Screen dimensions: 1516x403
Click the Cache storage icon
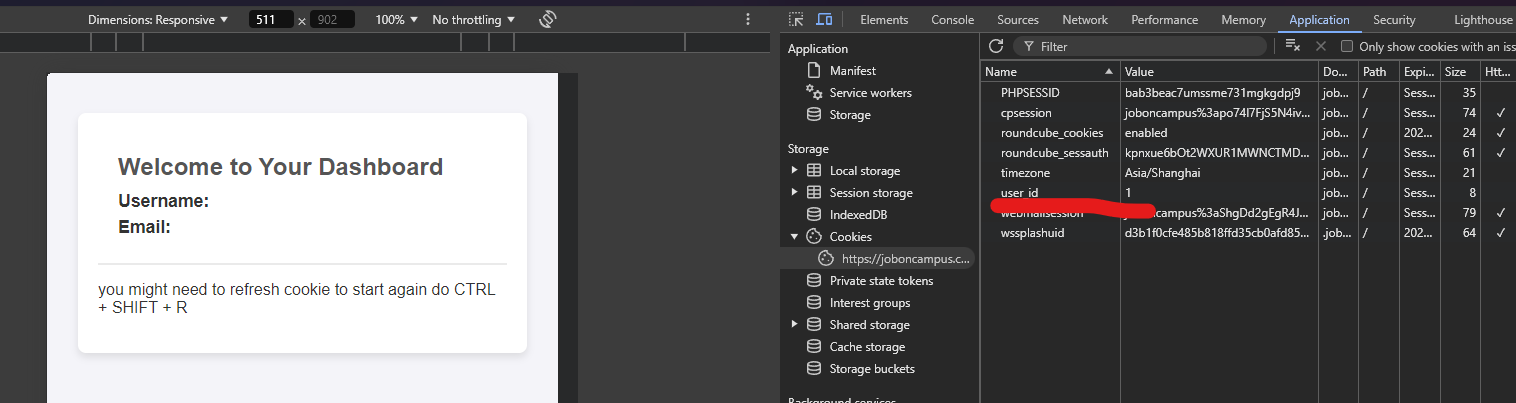pyautogui.click(x=814, y=347)
